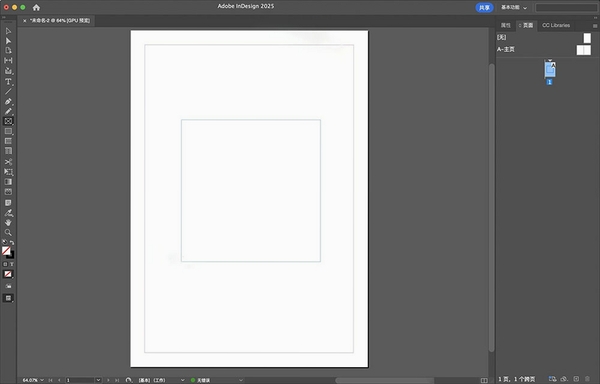This screenshot has width=600, height=384.
Task: Click the fill color swatch
Action: pyautogui.click(x=6, y=251)
